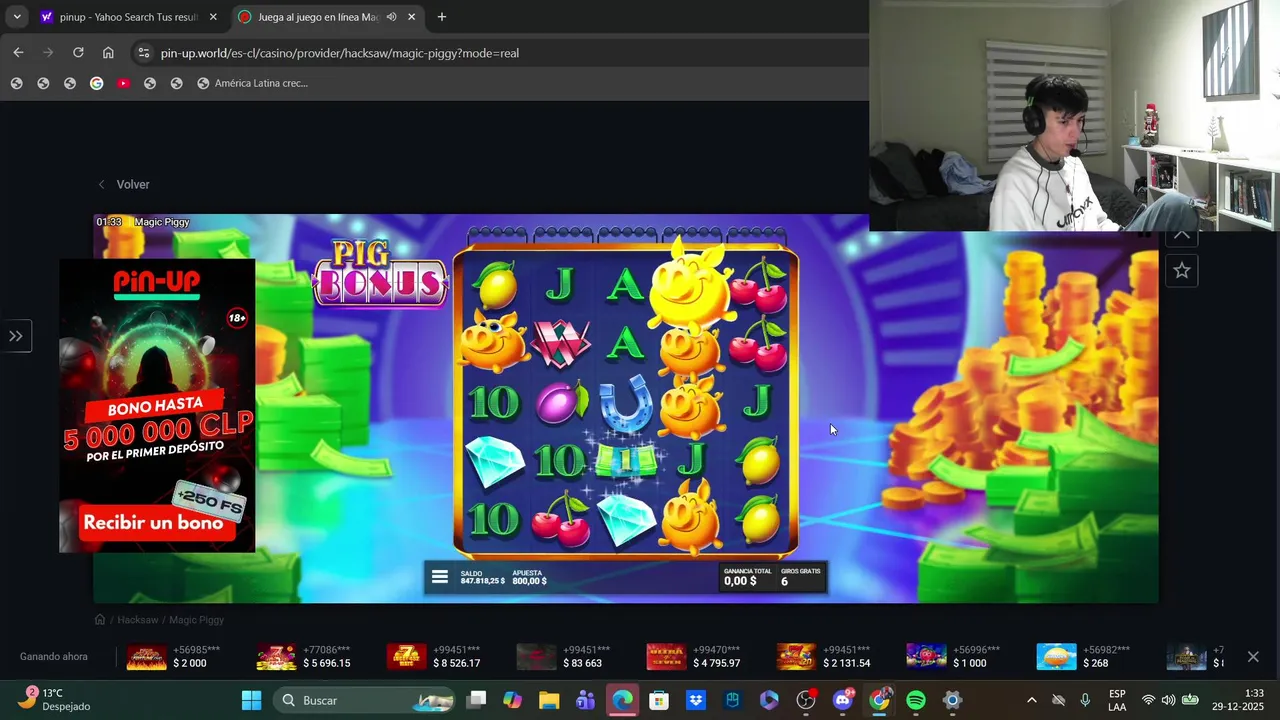Image resolution: width=1280 pixels, height=720 pixels.
Task: Open volume control tray icon
Action: pyautogui.click(x=1168, y=700)
